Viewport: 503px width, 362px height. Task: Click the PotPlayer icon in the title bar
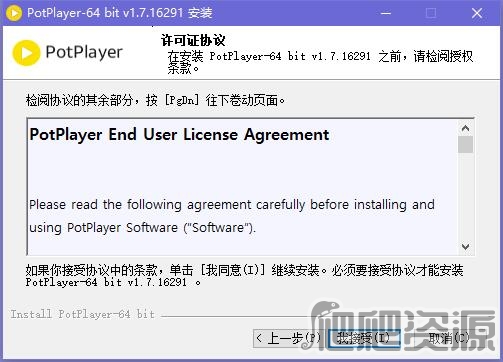pyautogui.click(x=14, y=13)
